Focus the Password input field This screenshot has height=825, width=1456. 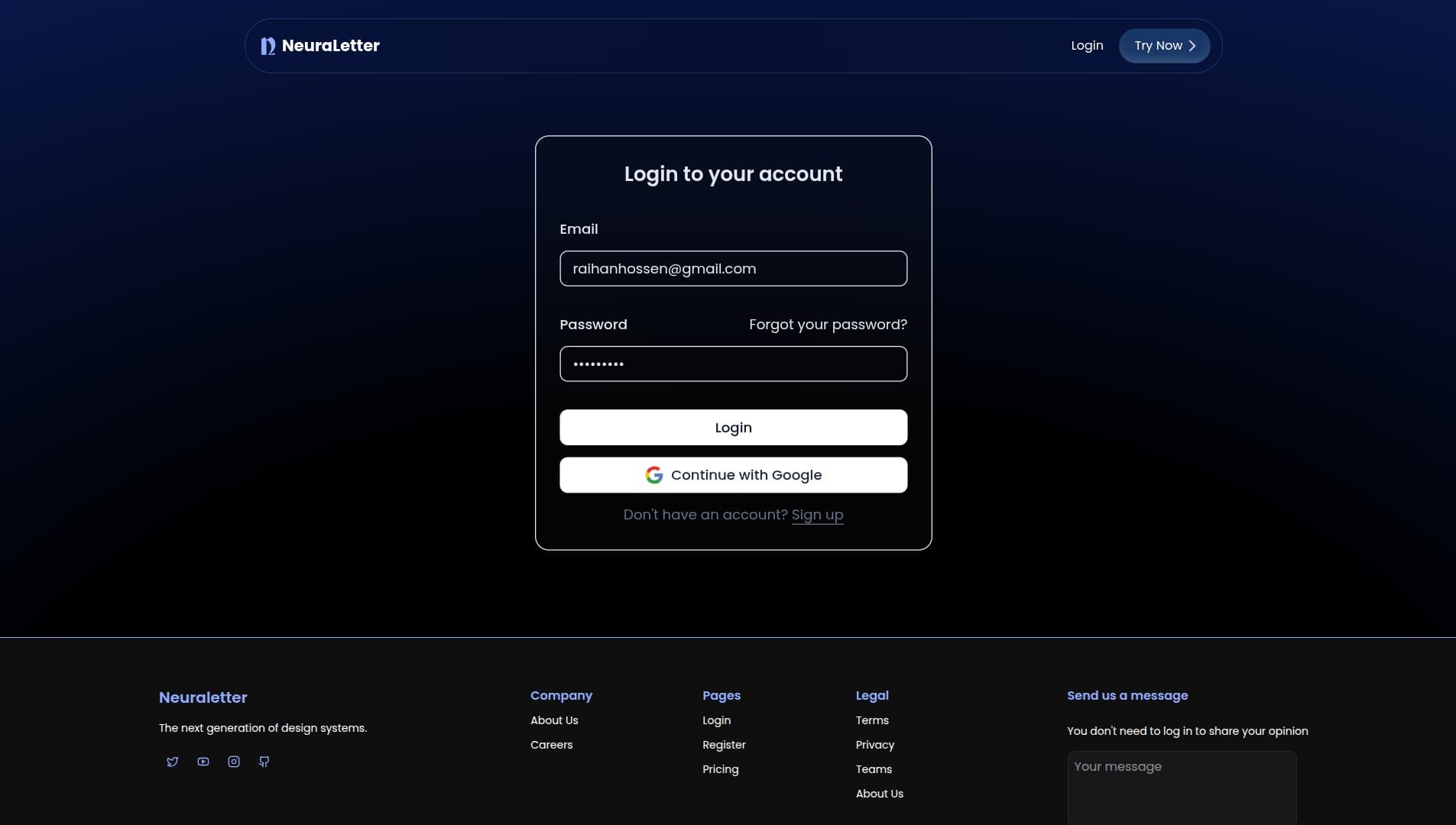tap(733, 364)
